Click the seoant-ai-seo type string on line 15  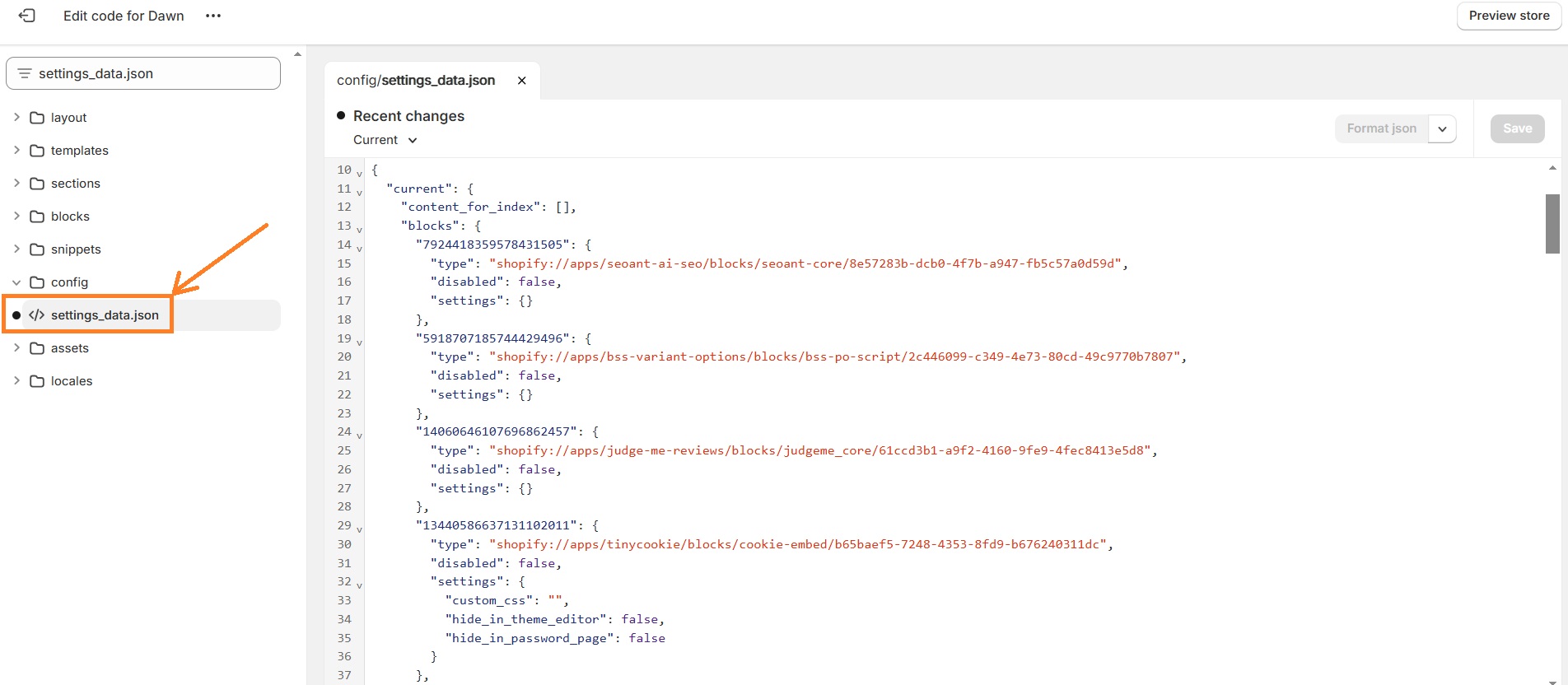point(809,263)
